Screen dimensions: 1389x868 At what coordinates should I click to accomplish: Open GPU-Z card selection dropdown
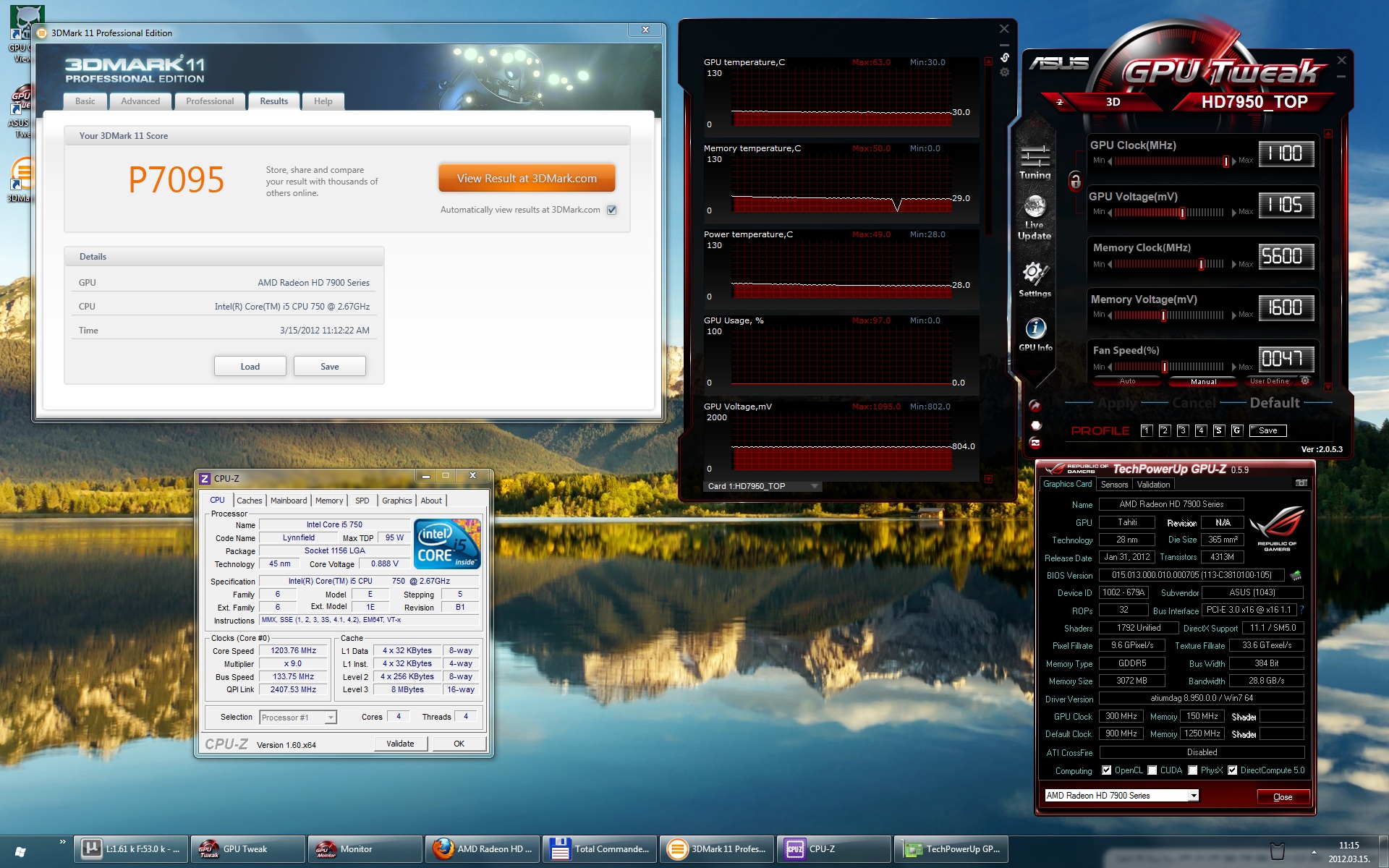[x=1121, y=796]
